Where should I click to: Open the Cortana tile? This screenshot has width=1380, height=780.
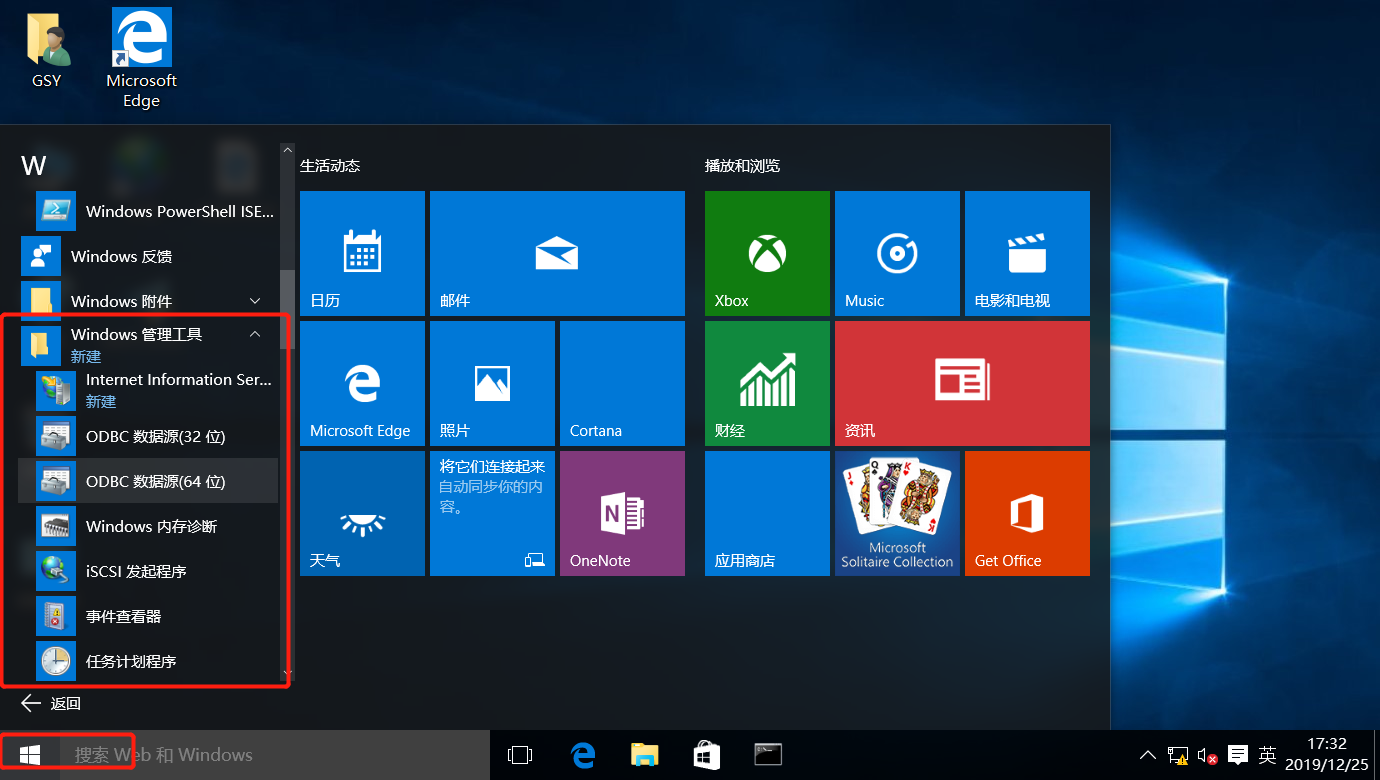click(622, 383)
